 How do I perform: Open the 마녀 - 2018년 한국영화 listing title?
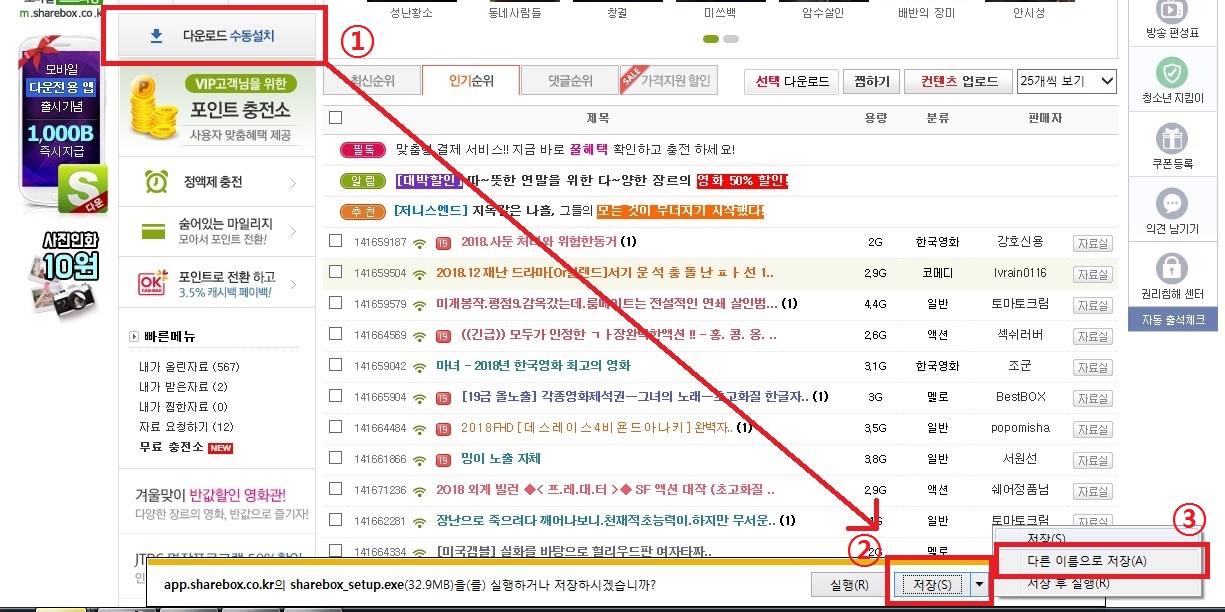click(x=533, y=366)
